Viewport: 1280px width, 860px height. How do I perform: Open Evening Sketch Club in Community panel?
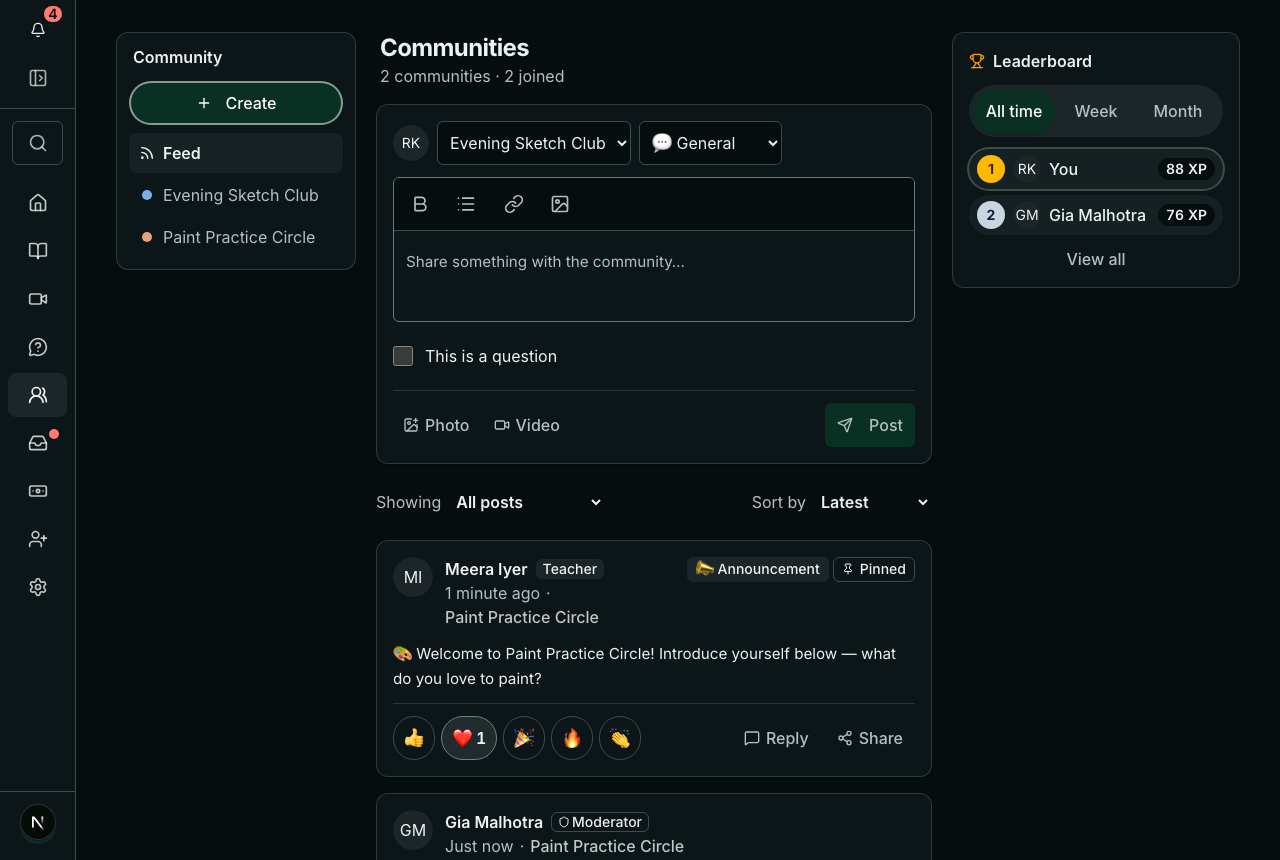click(x=236, y=195)
